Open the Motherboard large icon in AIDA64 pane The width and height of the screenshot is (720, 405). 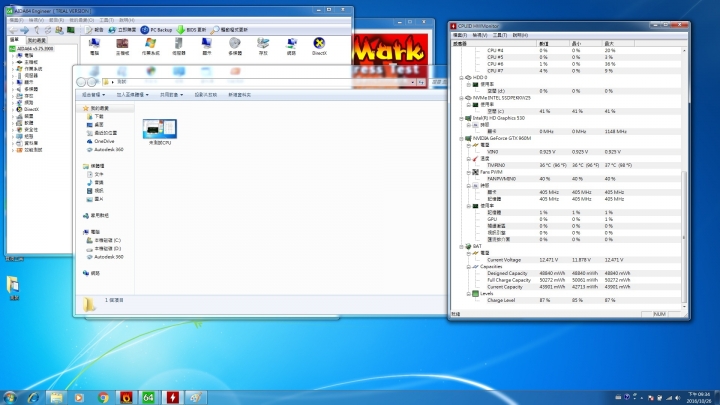122,46
